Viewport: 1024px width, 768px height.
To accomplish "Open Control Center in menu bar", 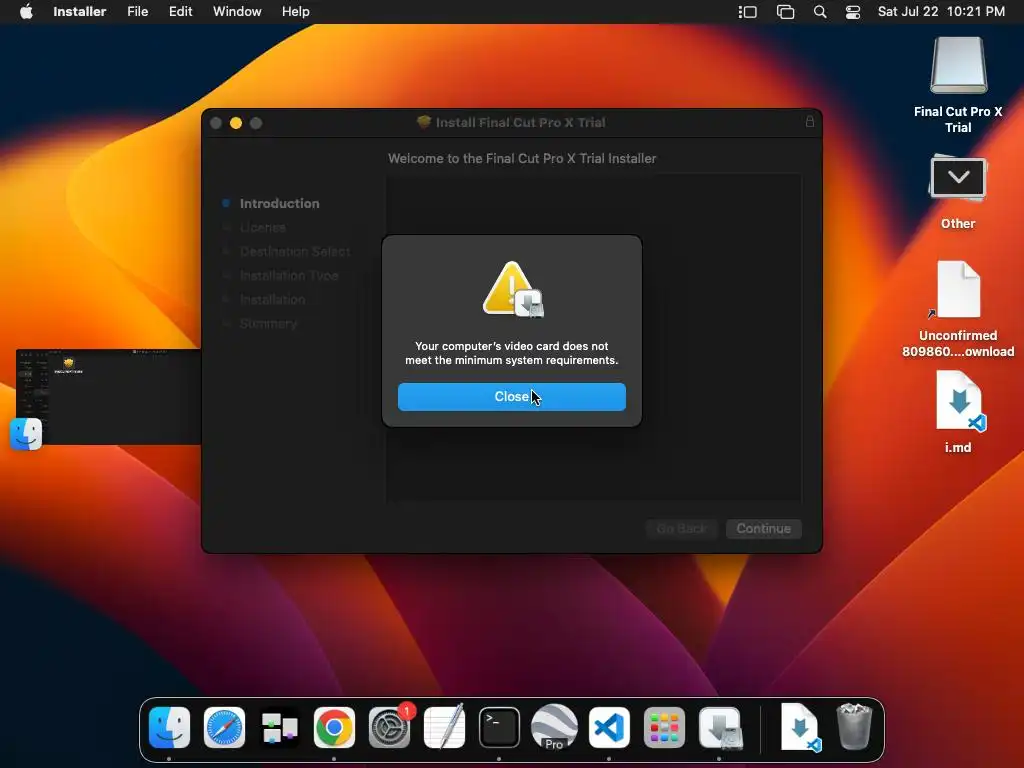I will 852,12.
